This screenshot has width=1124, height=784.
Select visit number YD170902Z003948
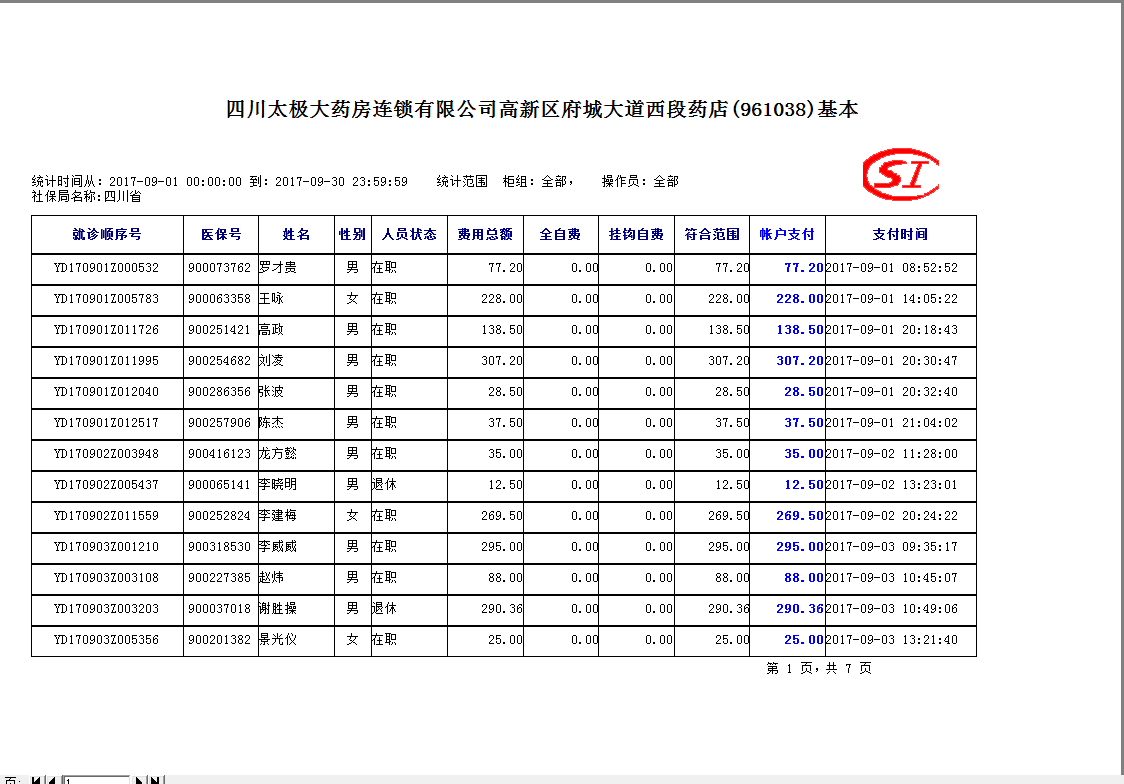tap(106, 454)
